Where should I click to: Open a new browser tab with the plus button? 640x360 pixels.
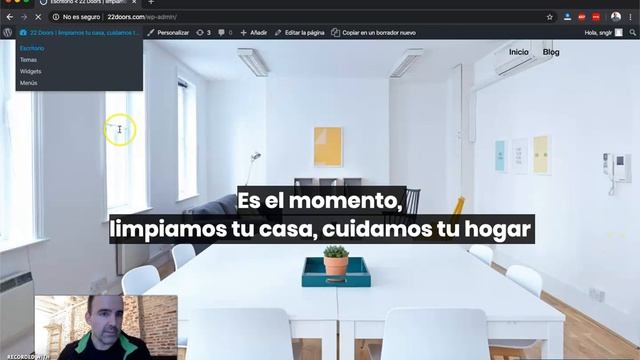151,2
